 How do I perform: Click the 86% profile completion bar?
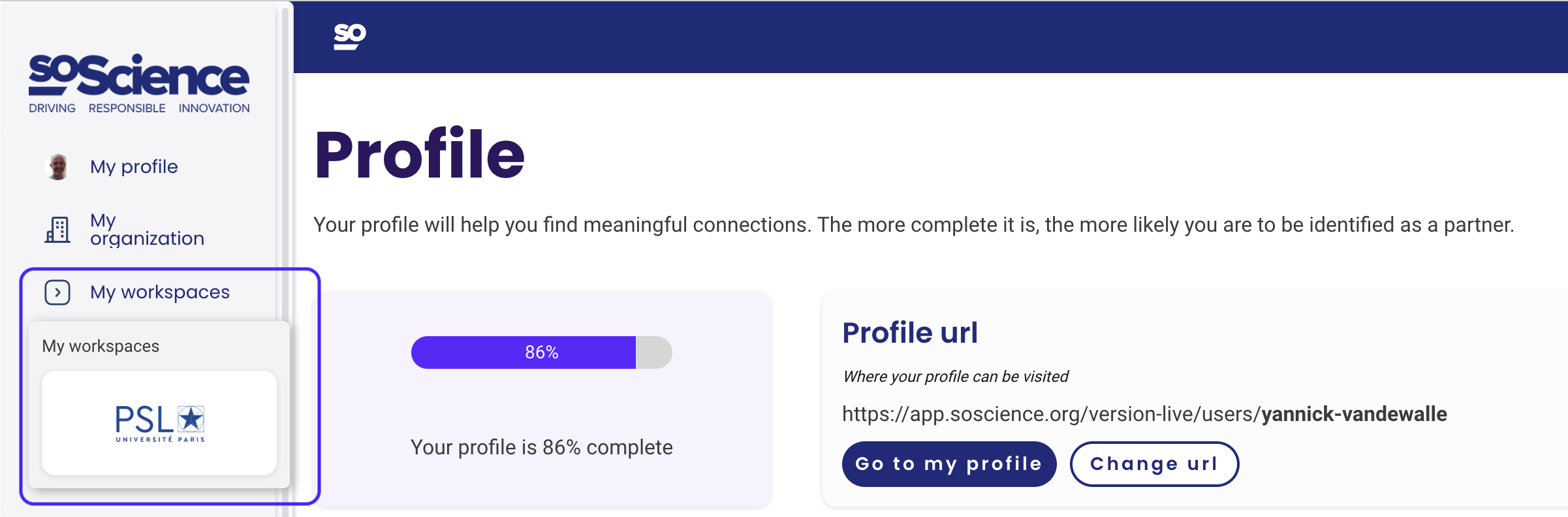click(x=542, y=352)
